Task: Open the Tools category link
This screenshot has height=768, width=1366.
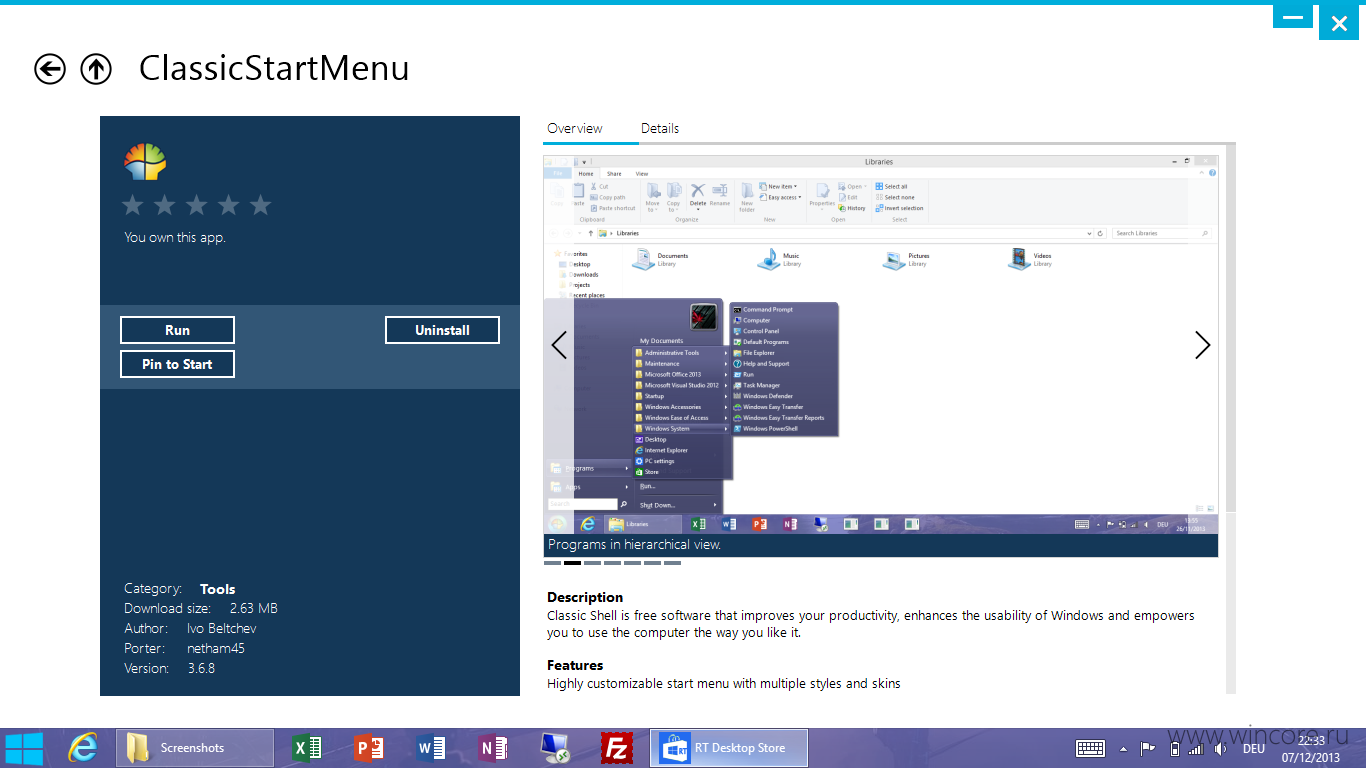Action: 217,589
